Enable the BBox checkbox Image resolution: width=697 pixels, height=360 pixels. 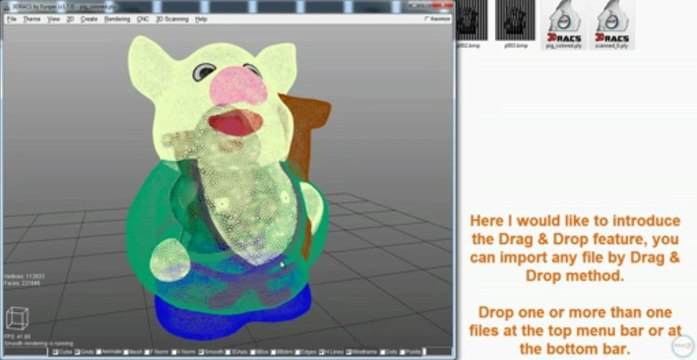tap(253, 352)
